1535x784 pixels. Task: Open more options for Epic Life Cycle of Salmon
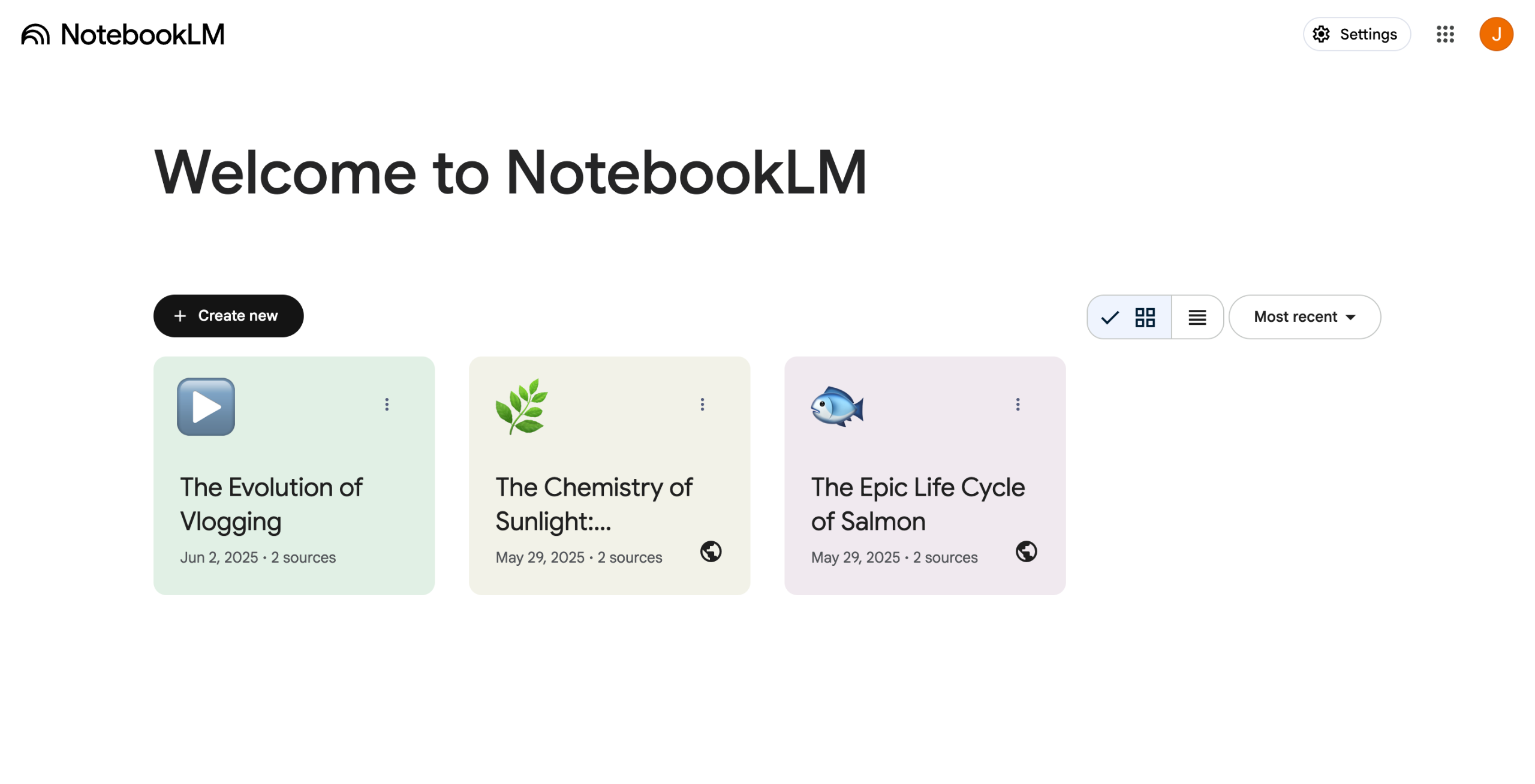click(x=1018, y=404)
